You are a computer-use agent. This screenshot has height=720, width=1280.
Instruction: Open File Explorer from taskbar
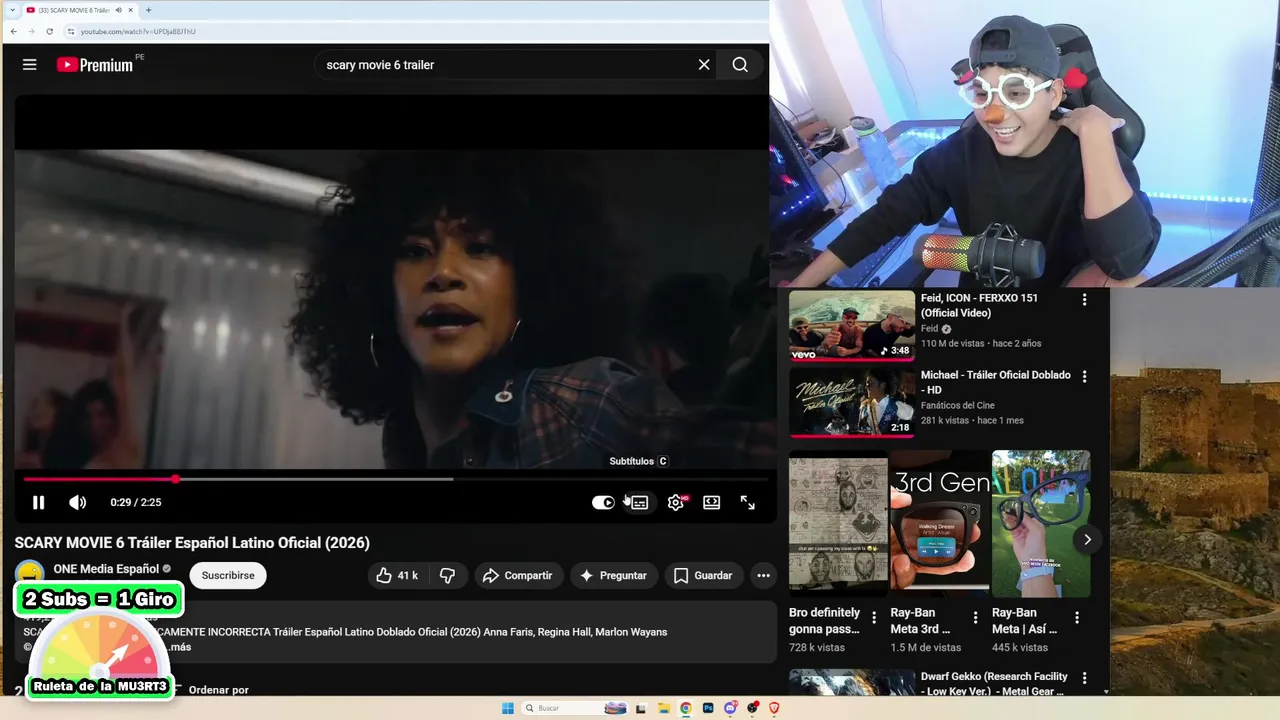[663, 708]
